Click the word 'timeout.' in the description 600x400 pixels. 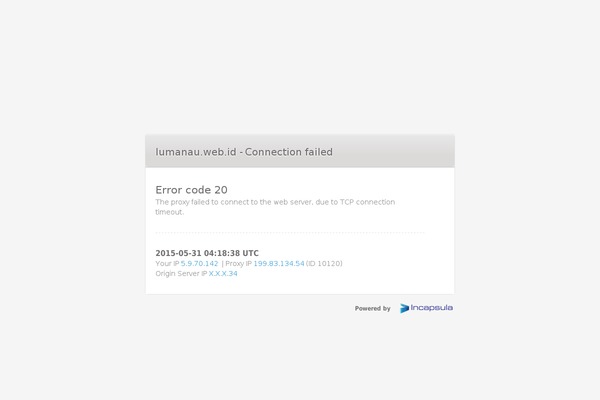170,212
